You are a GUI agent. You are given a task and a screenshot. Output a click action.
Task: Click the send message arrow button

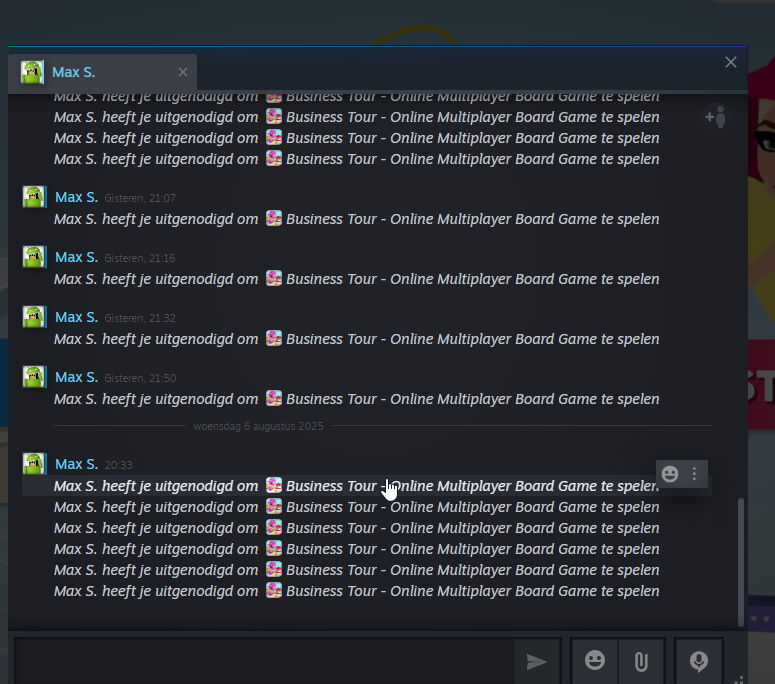coord(537,661)
